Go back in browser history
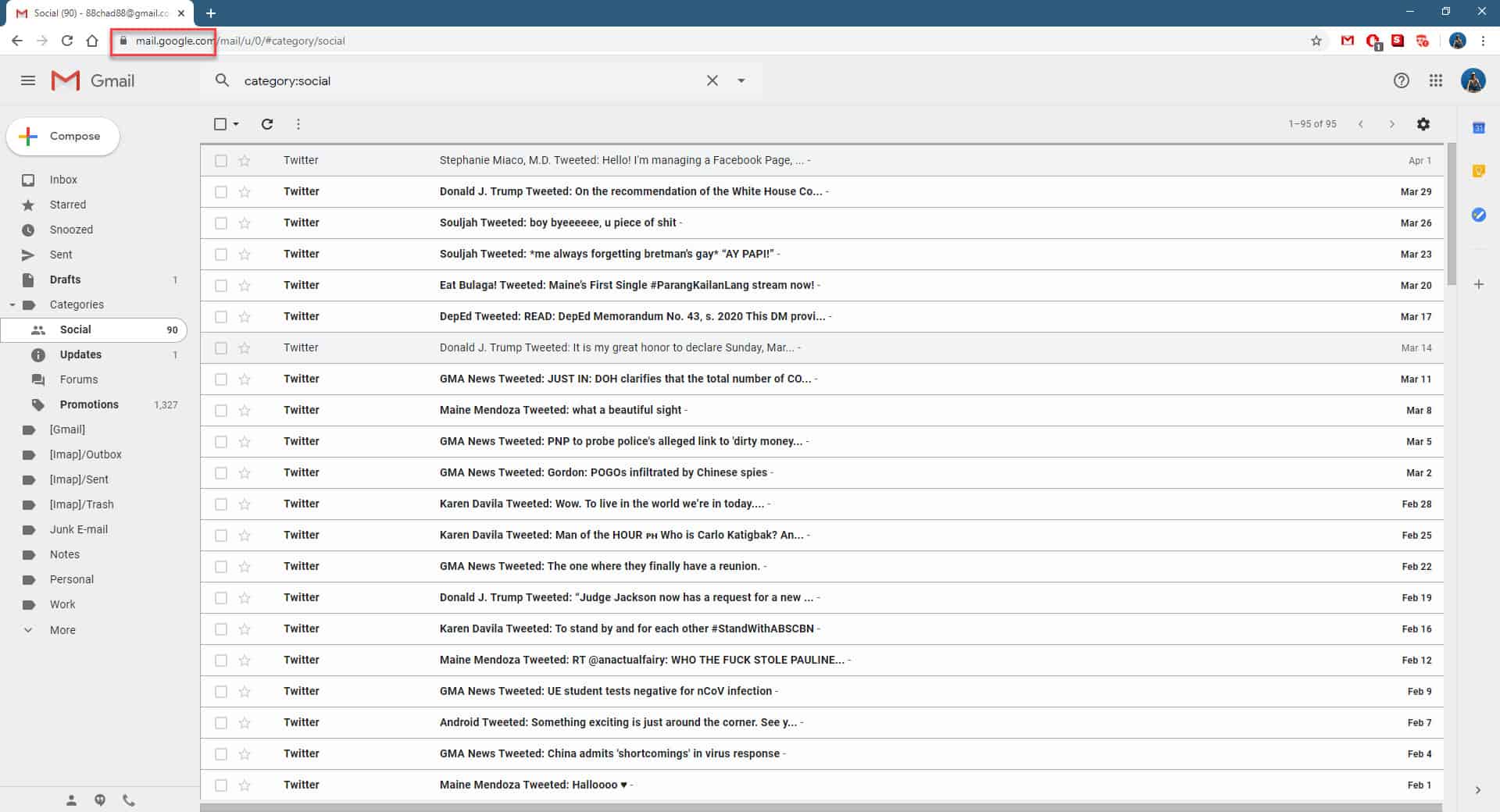This screenshot has width=1500, height=812. point(17,41)
